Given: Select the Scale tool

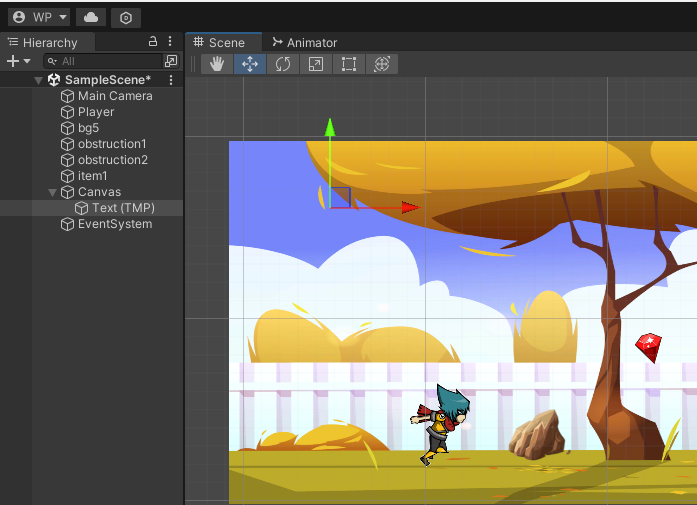Looking at the screenshot, I should (315, 64).
